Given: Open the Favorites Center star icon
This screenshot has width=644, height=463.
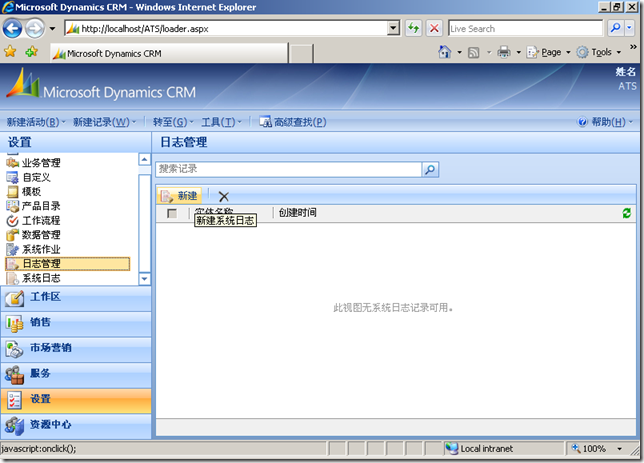Looking at the screenshot, I should (x=10, y=52).
